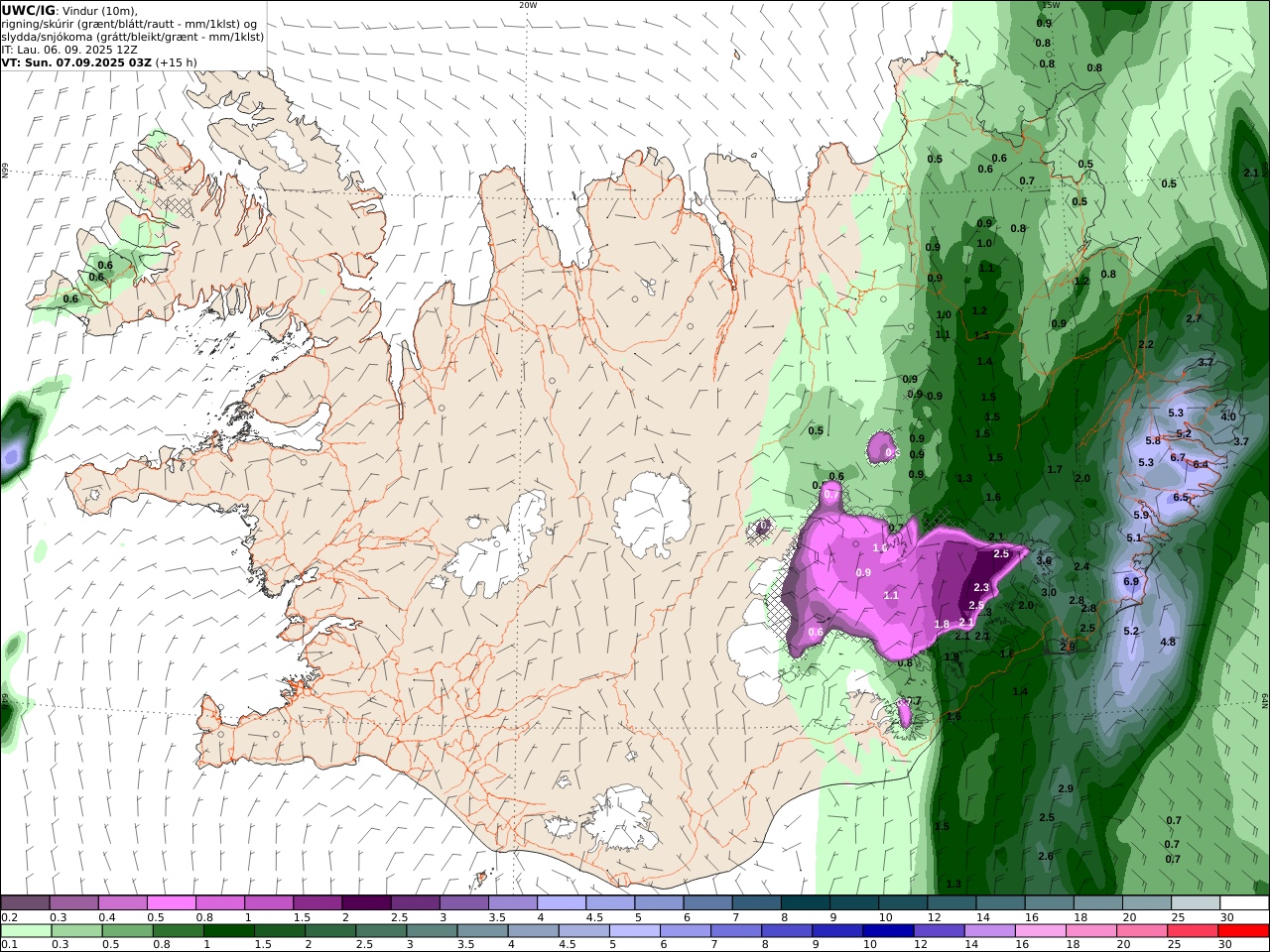Select the 0.3–0.5 light green swatch, lower legend

77,931
